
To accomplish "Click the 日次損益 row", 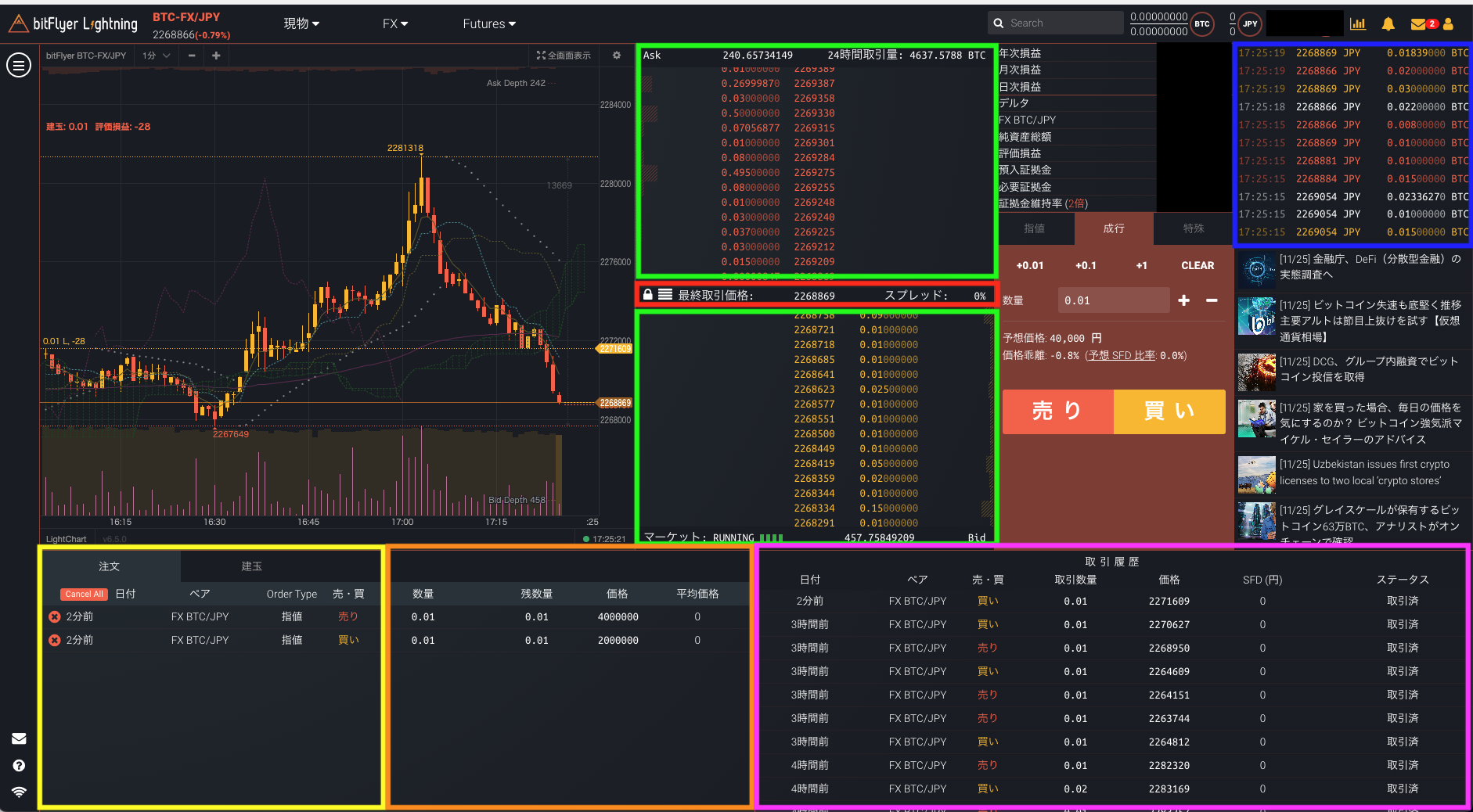I will (x=1077, y=87).
